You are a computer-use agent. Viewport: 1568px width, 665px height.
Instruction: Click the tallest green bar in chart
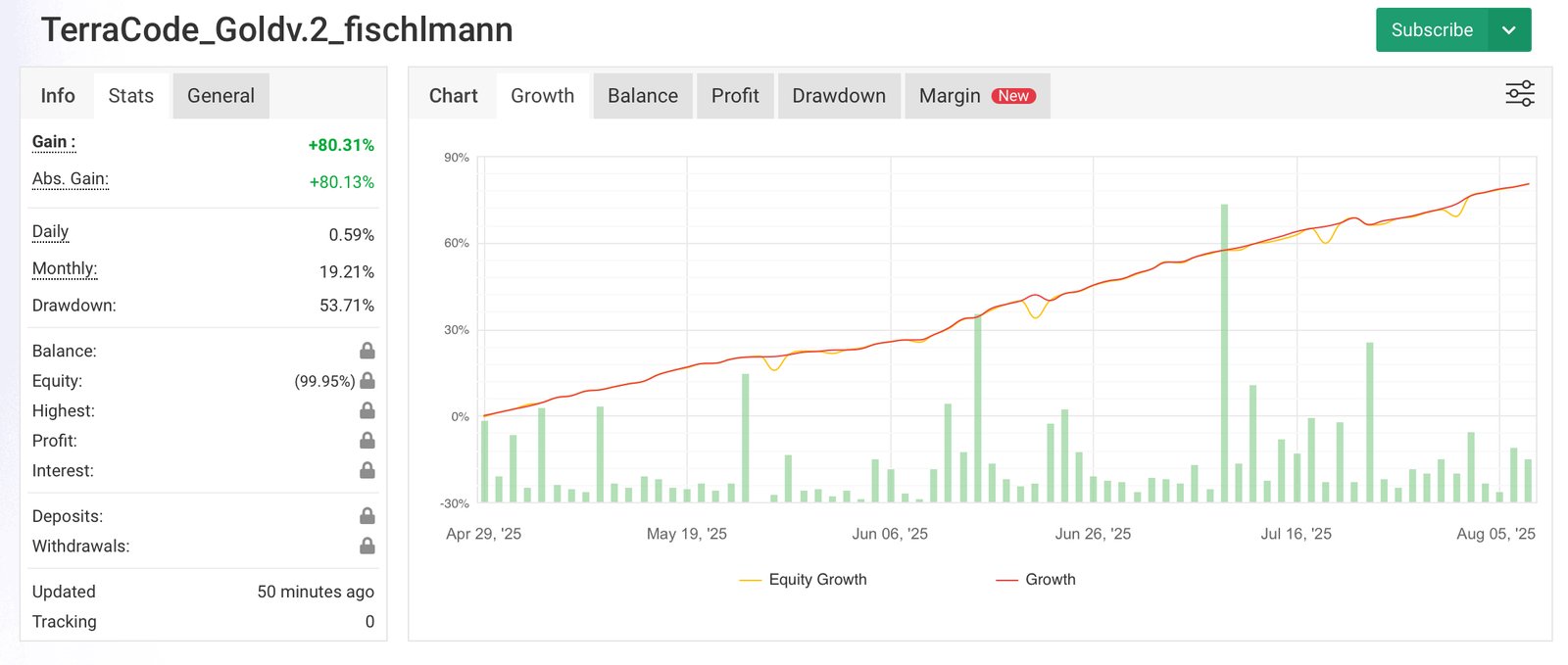(x=1224, y=353)
